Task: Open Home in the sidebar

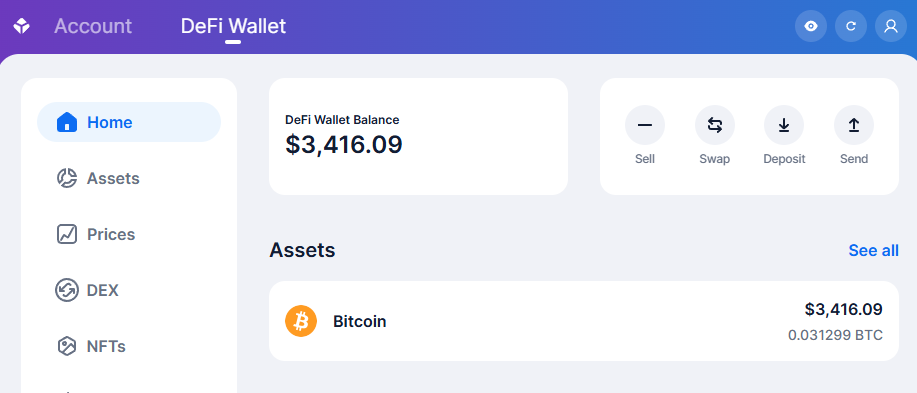Action: point(129,122)
